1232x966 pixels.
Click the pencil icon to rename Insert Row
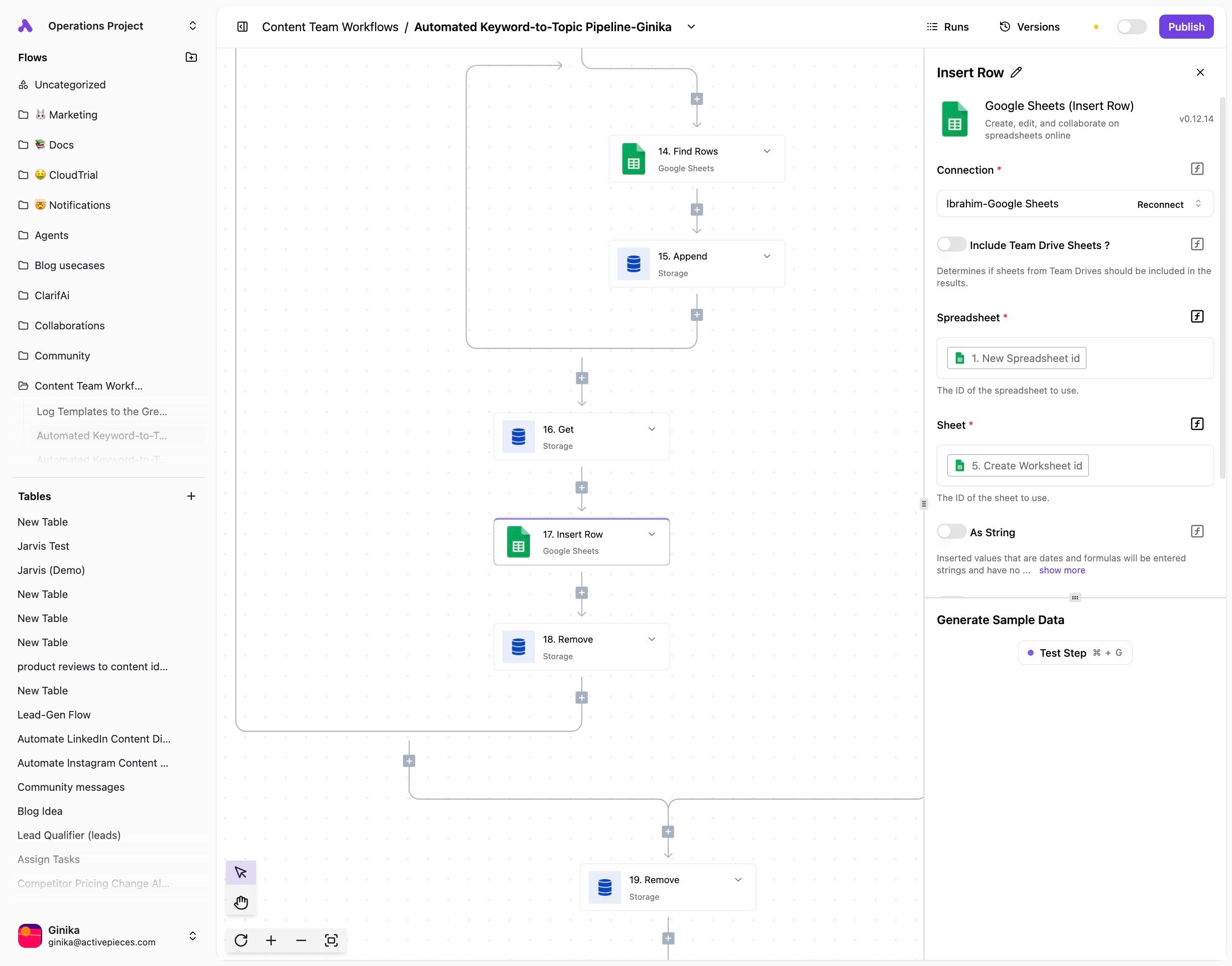pos(1016,72)
